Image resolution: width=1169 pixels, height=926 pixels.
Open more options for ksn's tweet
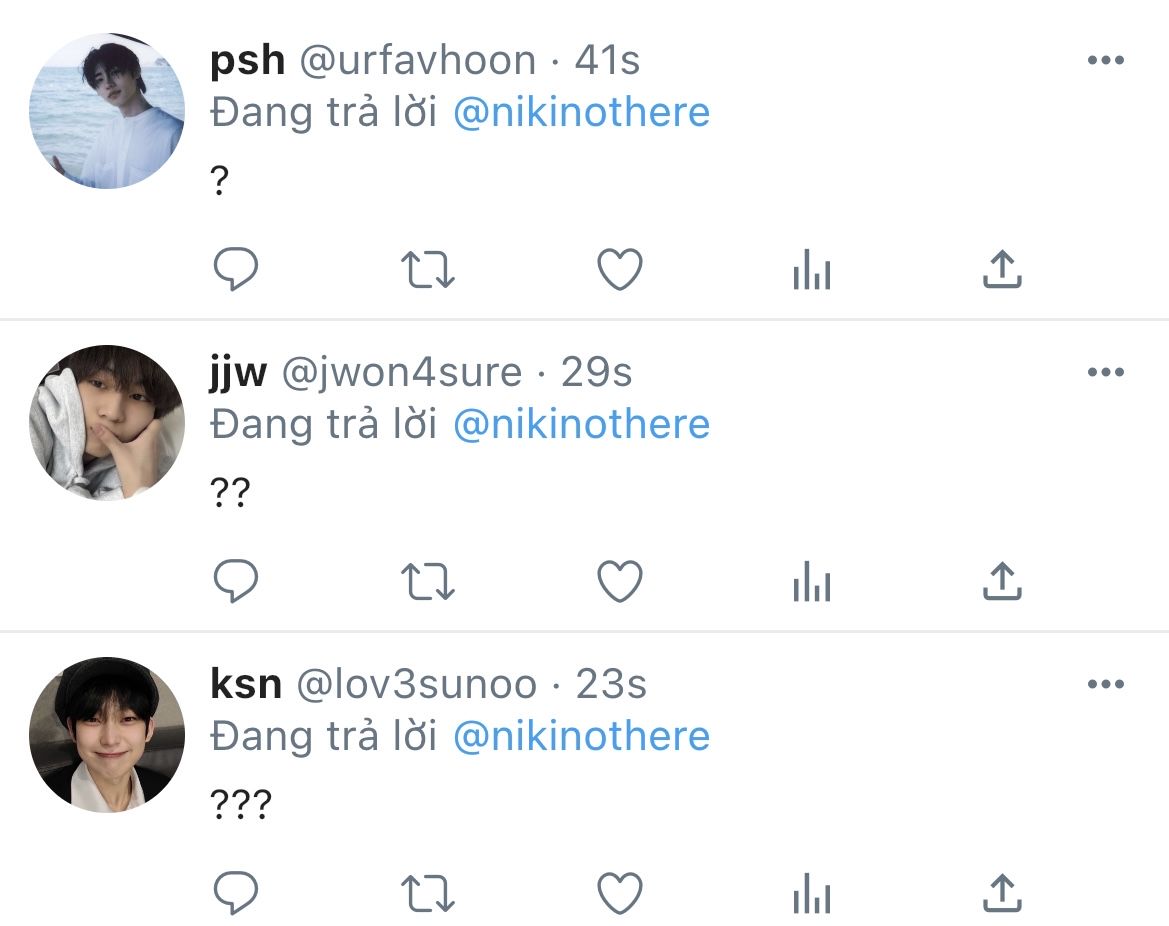[1106, 683]
